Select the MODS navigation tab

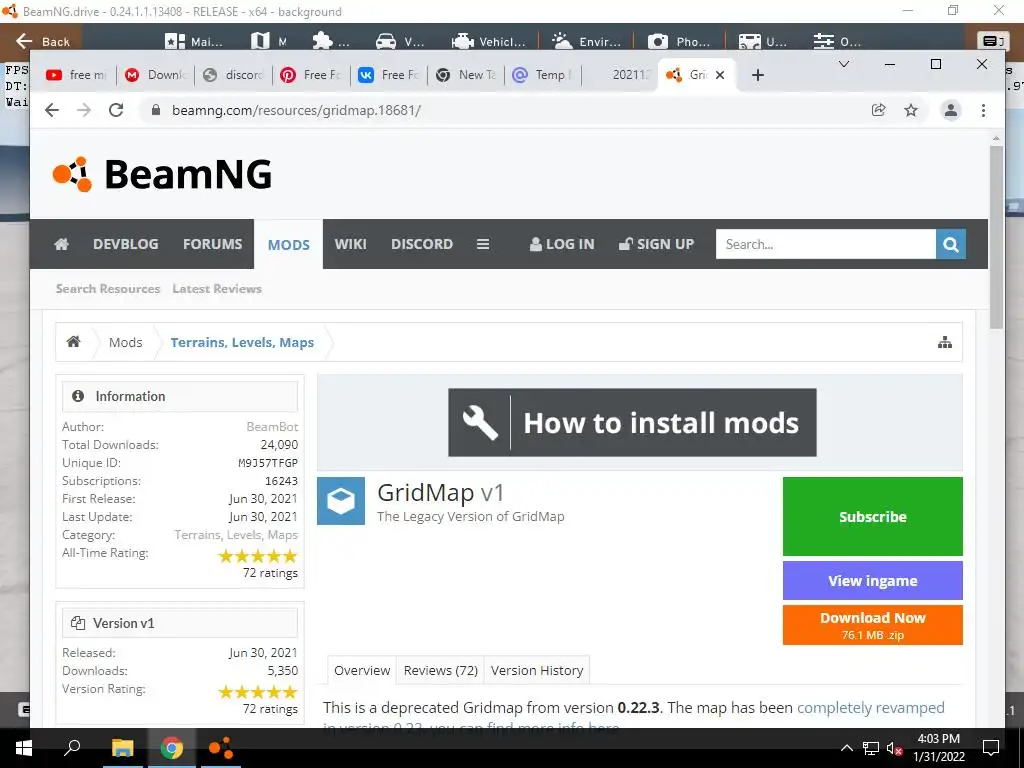(289, 244)
